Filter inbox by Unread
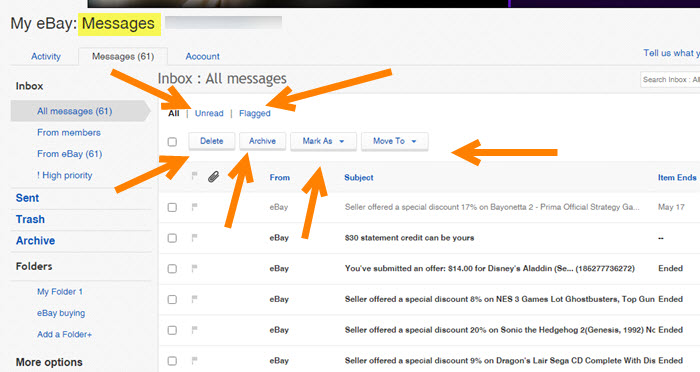 [x=209, y=113]
